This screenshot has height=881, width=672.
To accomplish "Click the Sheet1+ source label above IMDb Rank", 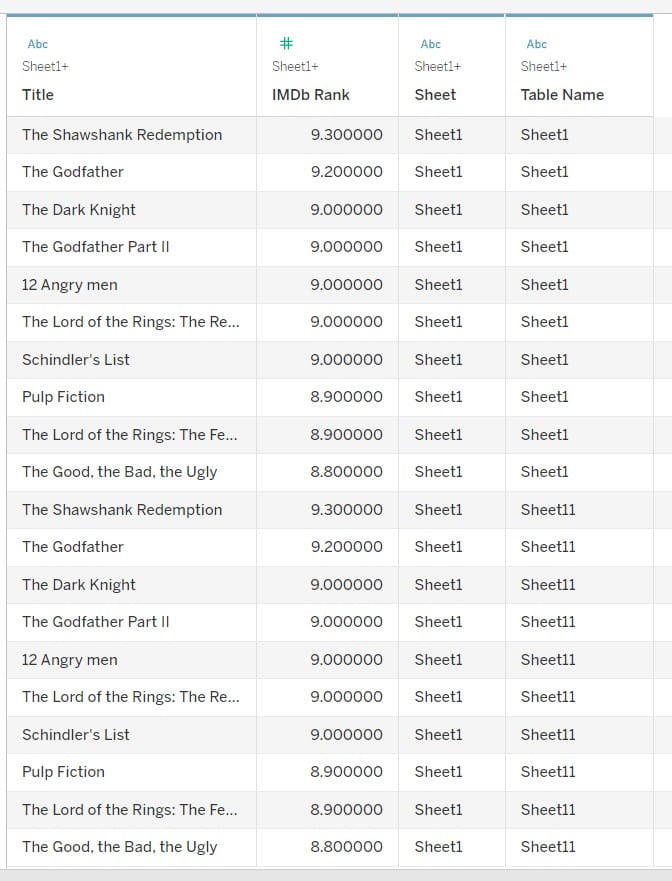I will pyautogui.click(x=295, y=67).
